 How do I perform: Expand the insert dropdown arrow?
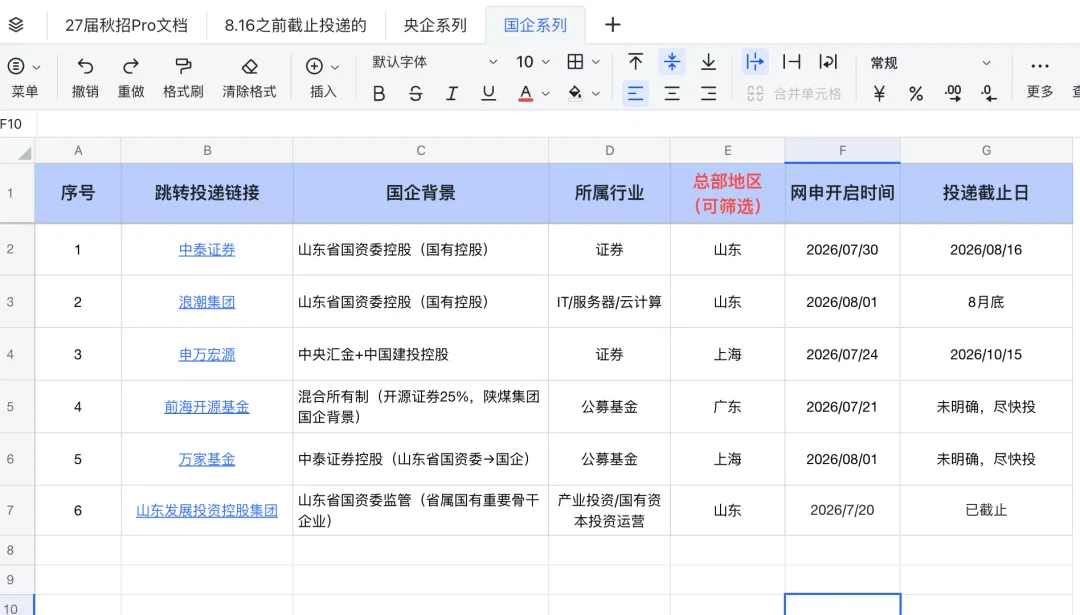click(x=335, y=67)
